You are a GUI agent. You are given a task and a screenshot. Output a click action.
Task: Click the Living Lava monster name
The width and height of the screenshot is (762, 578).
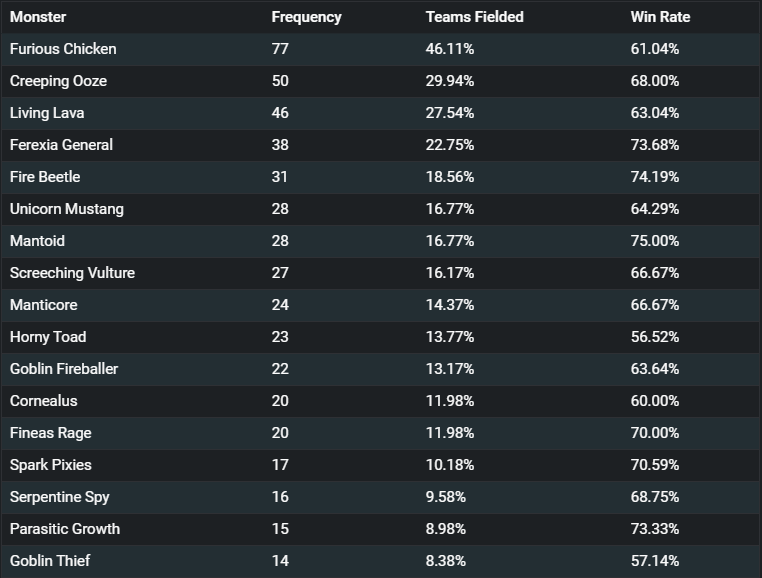pos(47,113)
